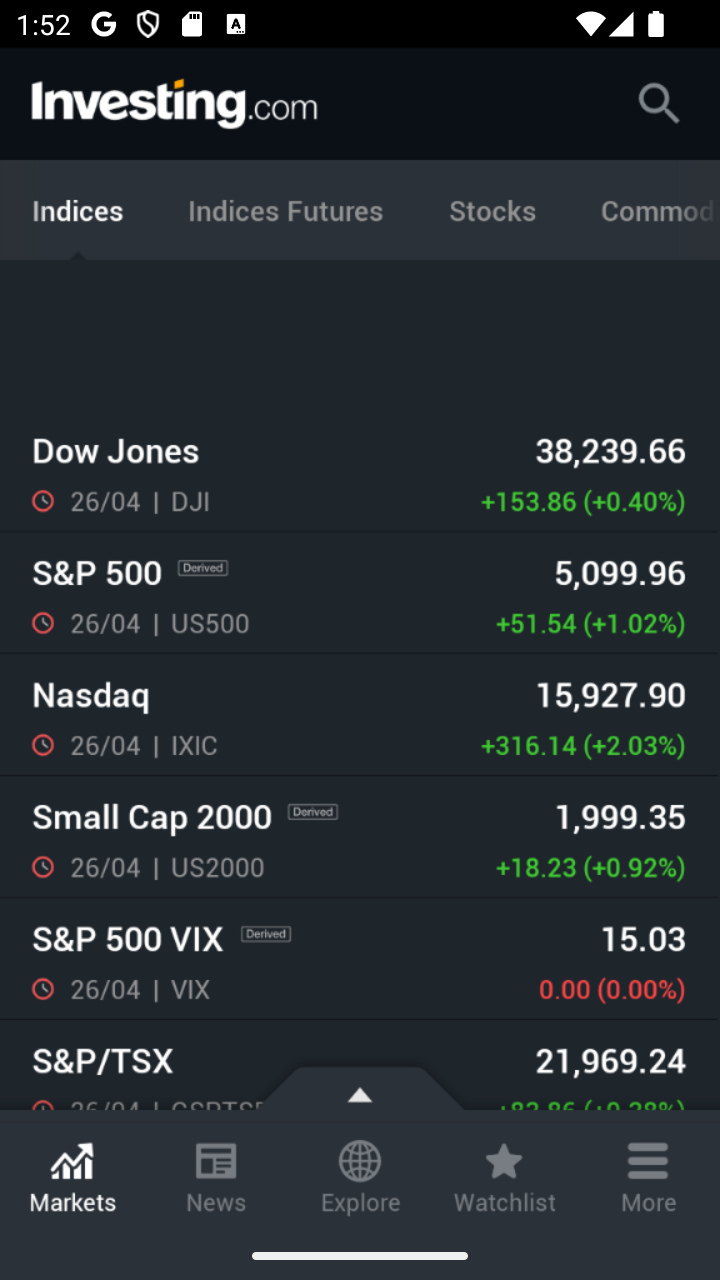Tap the Markets chart icon

[73, 1162]
